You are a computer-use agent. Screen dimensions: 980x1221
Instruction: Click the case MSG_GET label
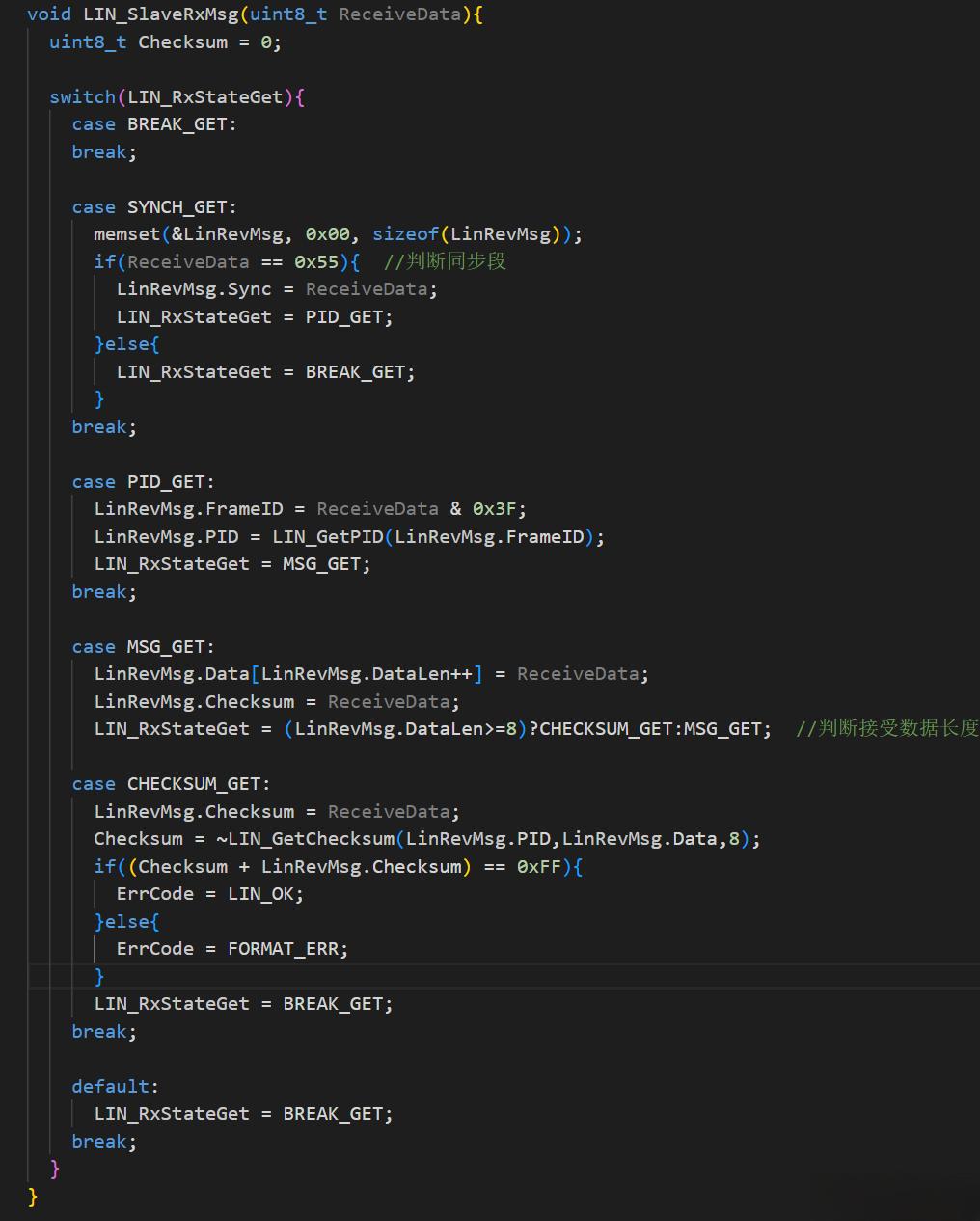pos(143,647)
